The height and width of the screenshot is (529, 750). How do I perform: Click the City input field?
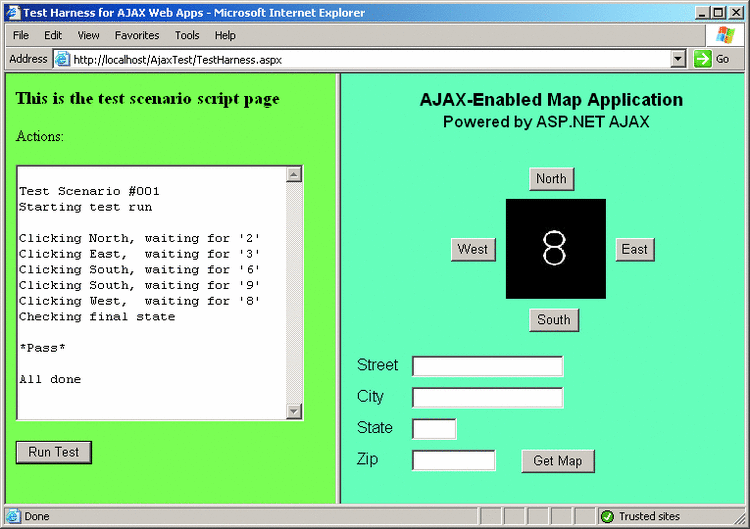[487, 398]
